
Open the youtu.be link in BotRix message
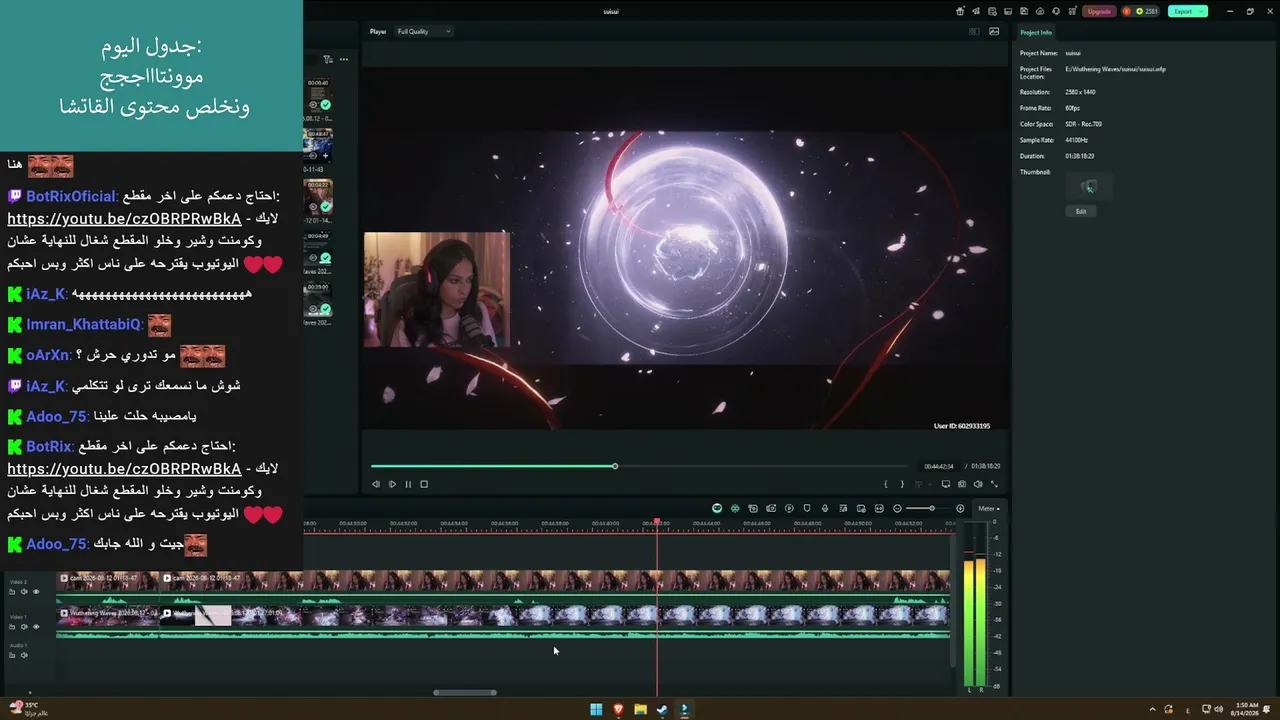124,468
